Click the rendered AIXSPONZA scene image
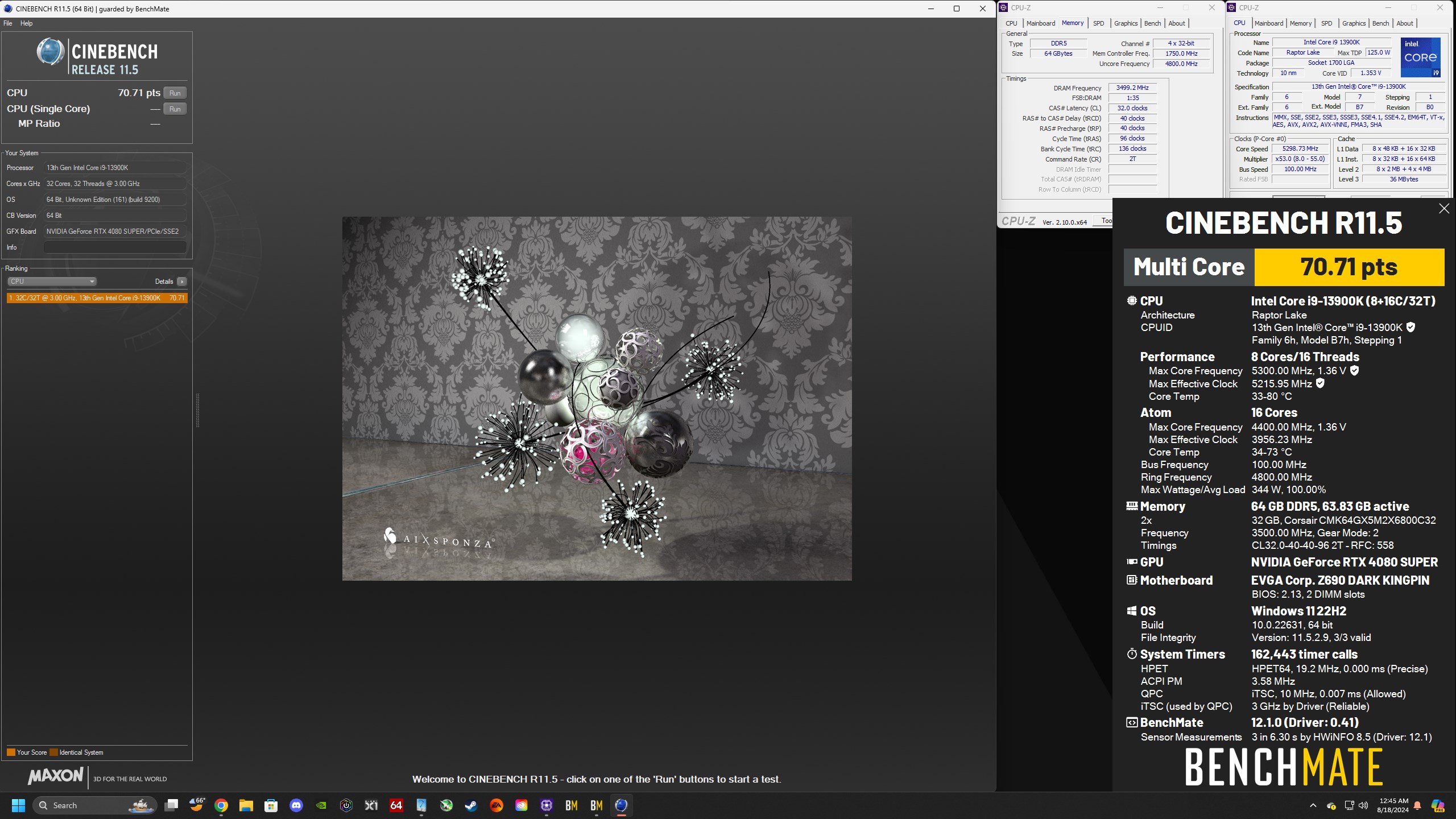Image resolution: width=1456 pixels, height=819 pixels. (x=597, y=398)
